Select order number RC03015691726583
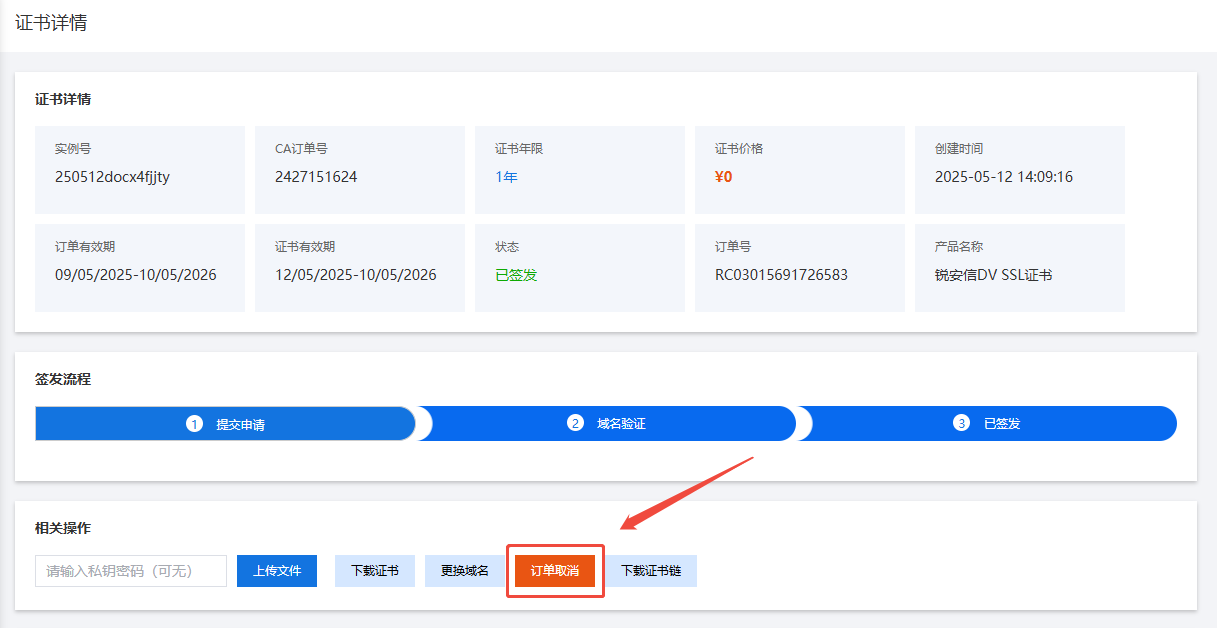This screenshot has width=1217, height=628. pos(781,275)
